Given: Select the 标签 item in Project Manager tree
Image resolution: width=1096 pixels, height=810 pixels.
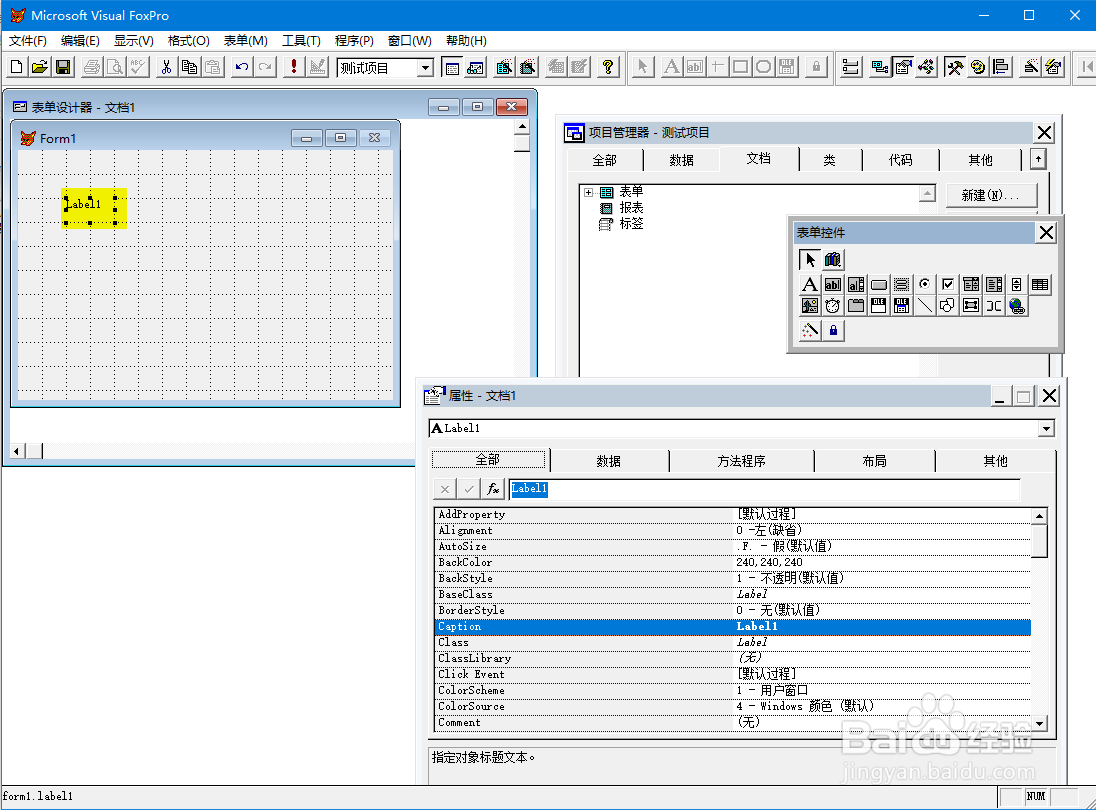Looking at the screenshot, I should [630, 224].
